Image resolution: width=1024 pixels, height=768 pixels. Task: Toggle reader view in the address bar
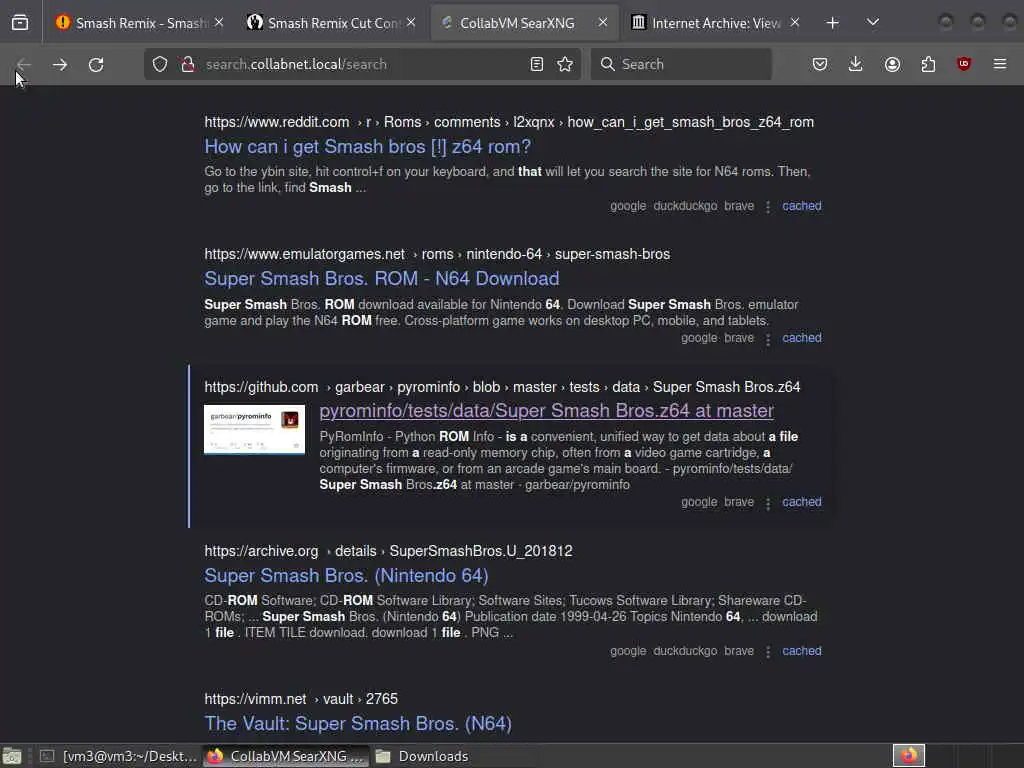(x=537, y=64)
